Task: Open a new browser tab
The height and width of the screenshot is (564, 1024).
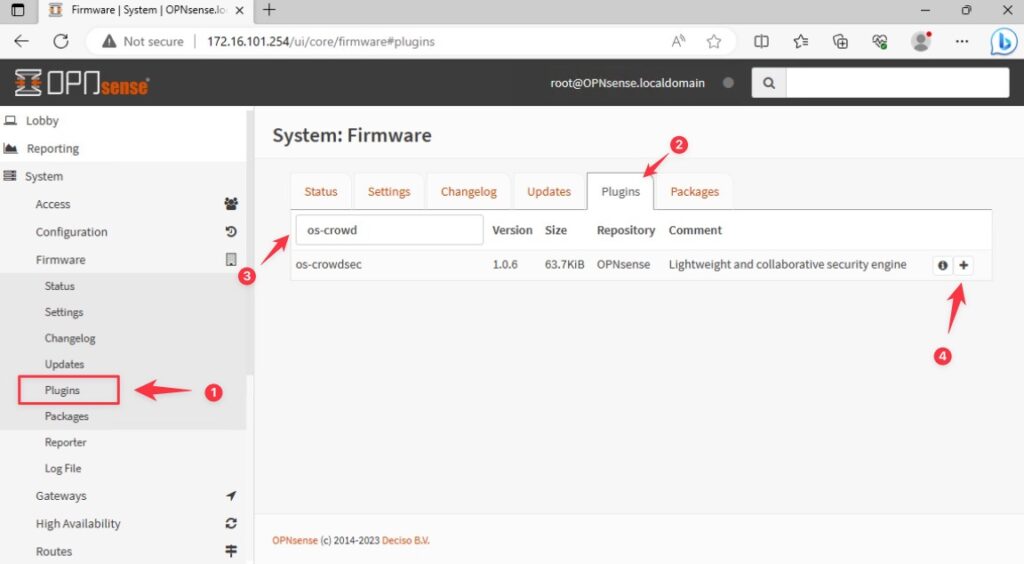Action: coord(269,10)
